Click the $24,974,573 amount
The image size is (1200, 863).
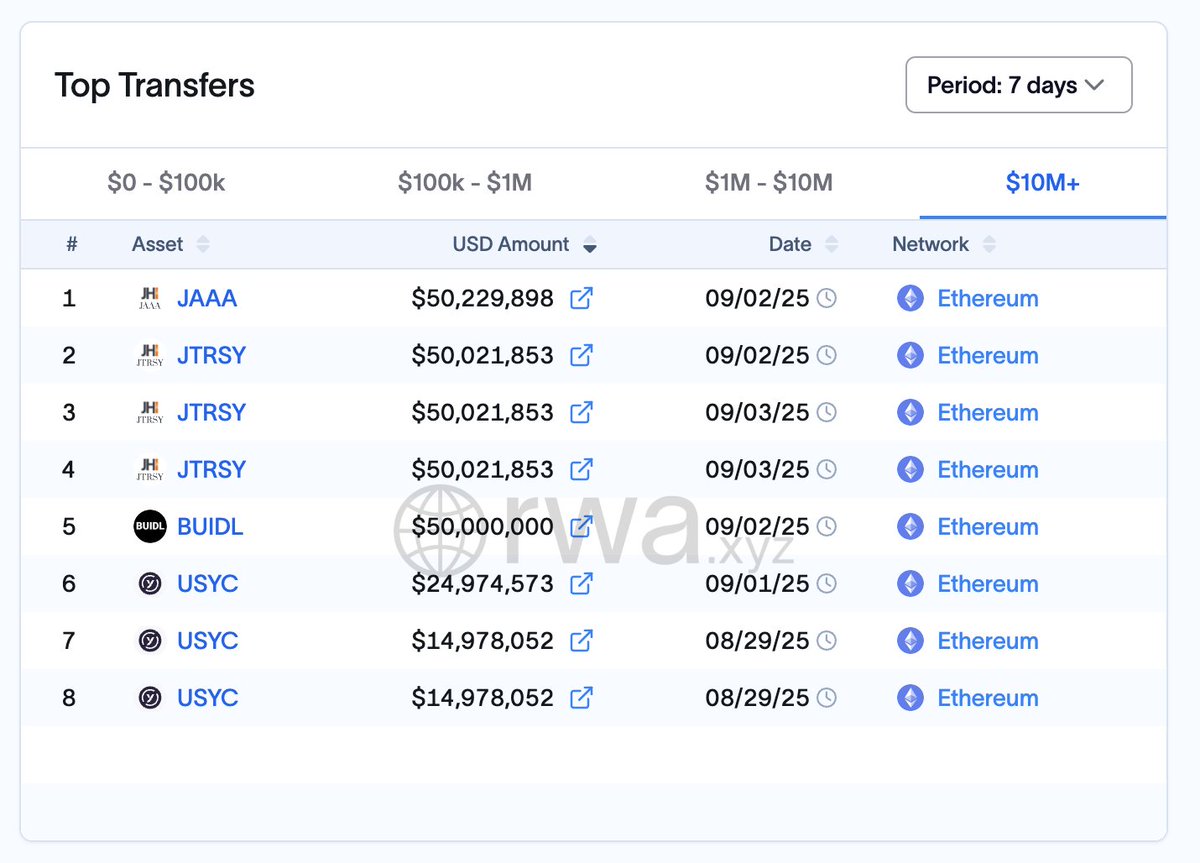click(482, 583)
